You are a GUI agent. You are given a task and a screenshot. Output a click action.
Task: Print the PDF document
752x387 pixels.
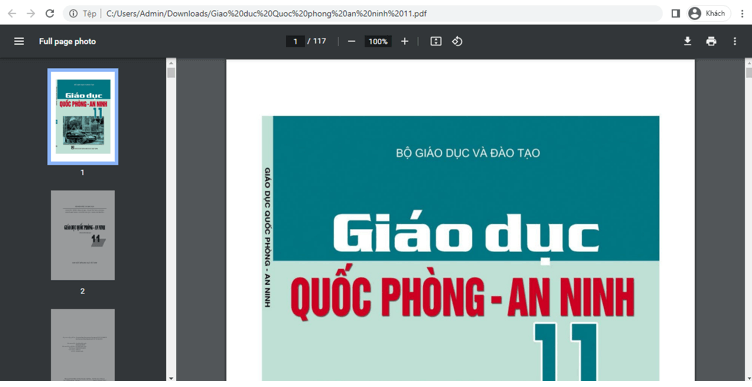click(711, 41)
